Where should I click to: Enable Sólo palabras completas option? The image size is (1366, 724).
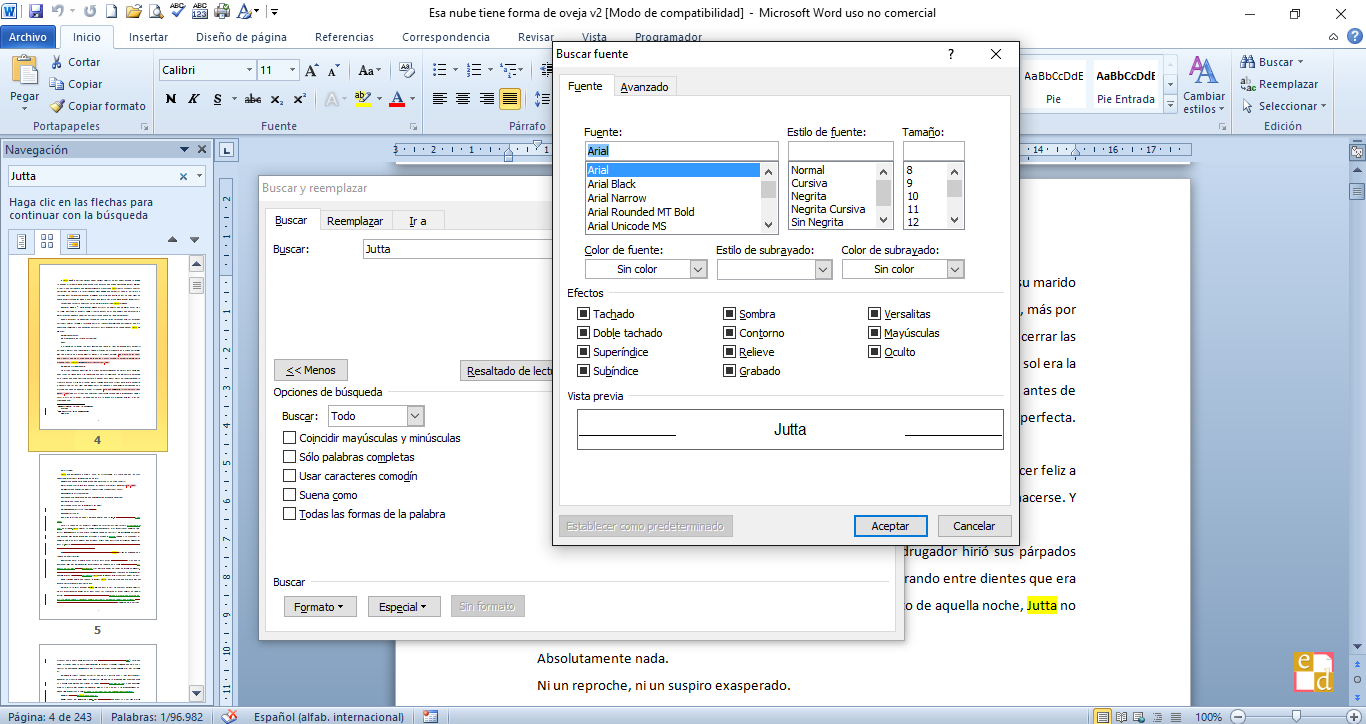pos(290,457)
